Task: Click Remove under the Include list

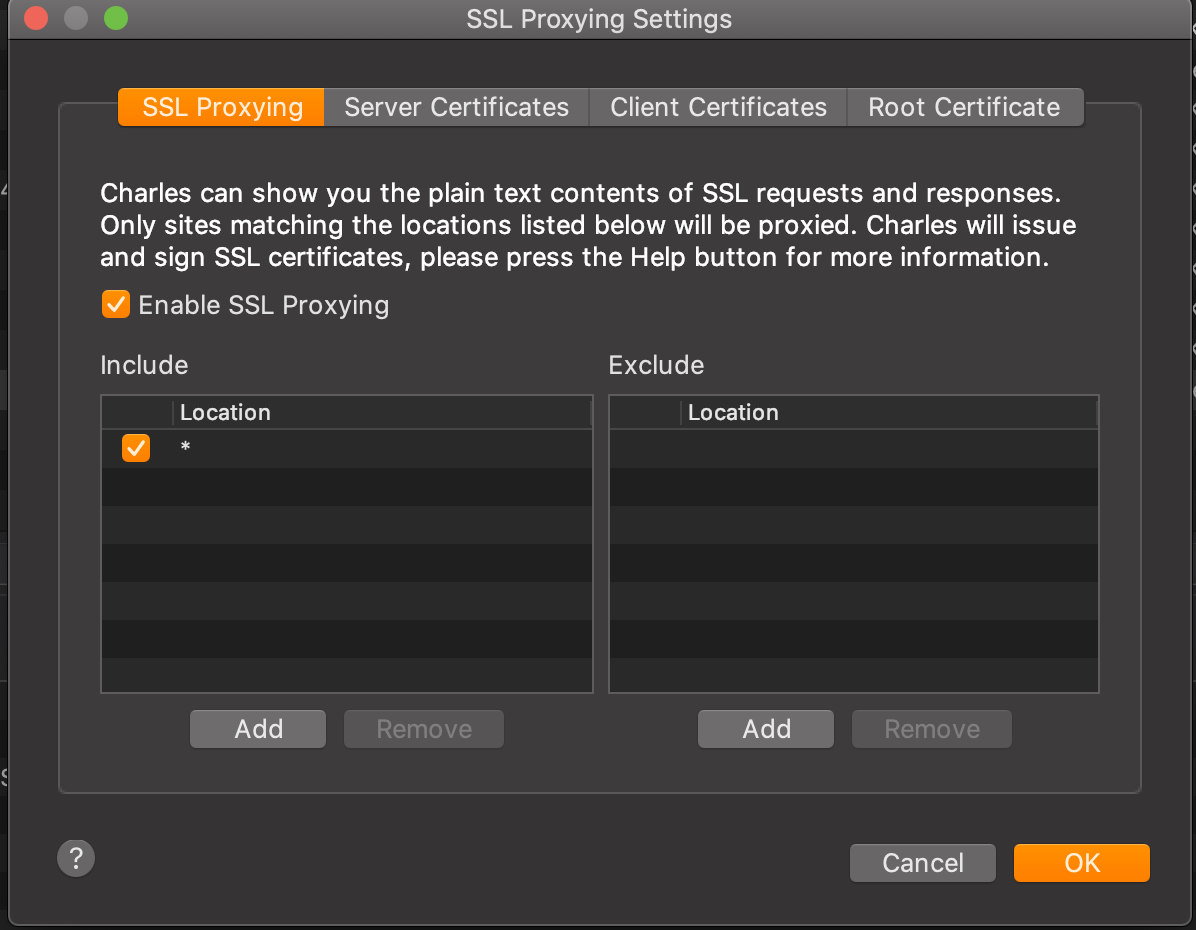Action: tap(424, 729)
